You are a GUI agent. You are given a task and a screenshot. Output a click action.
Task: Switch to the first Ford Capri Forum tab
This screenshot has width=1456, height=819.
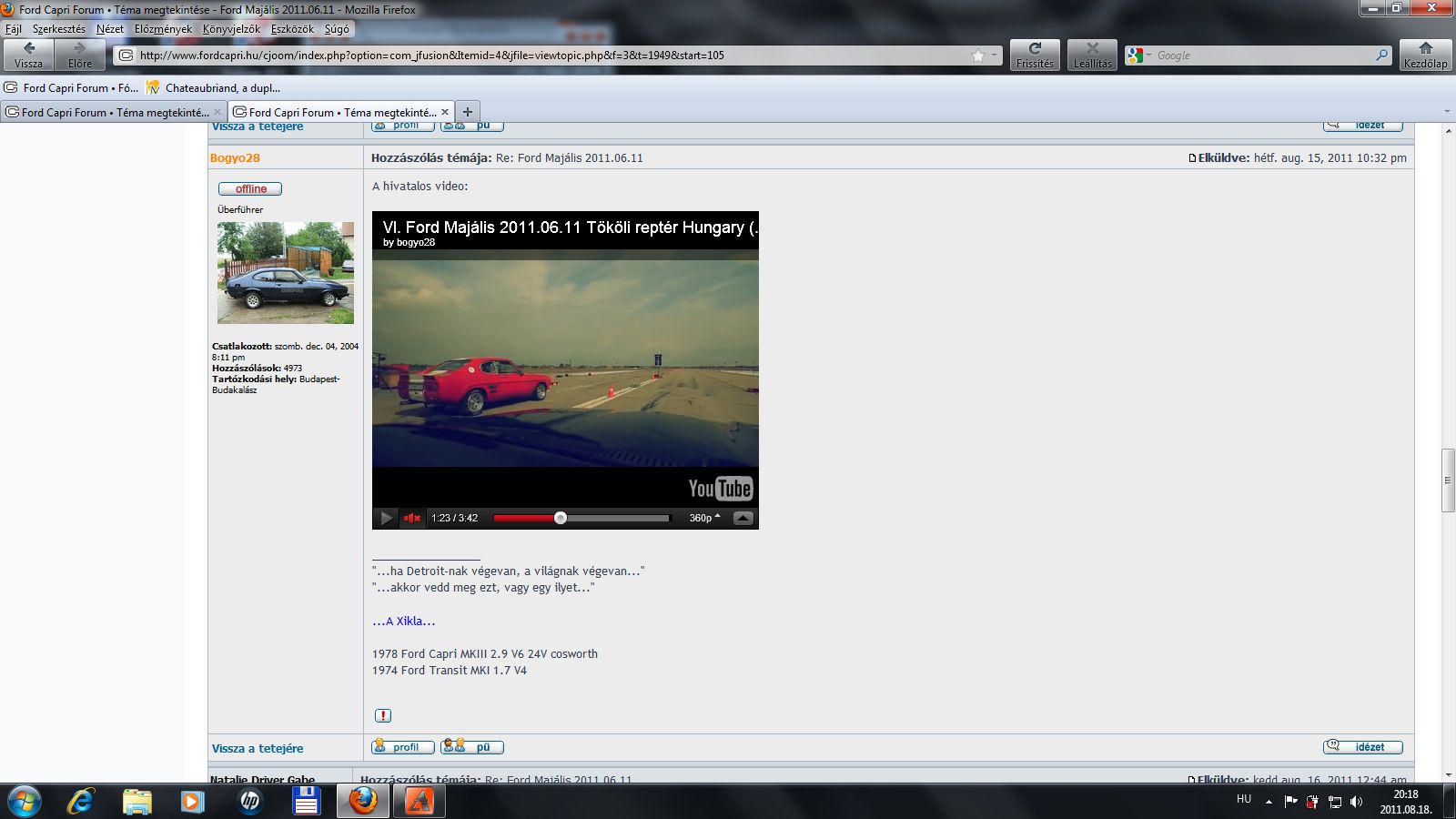[x=109, y=112]
